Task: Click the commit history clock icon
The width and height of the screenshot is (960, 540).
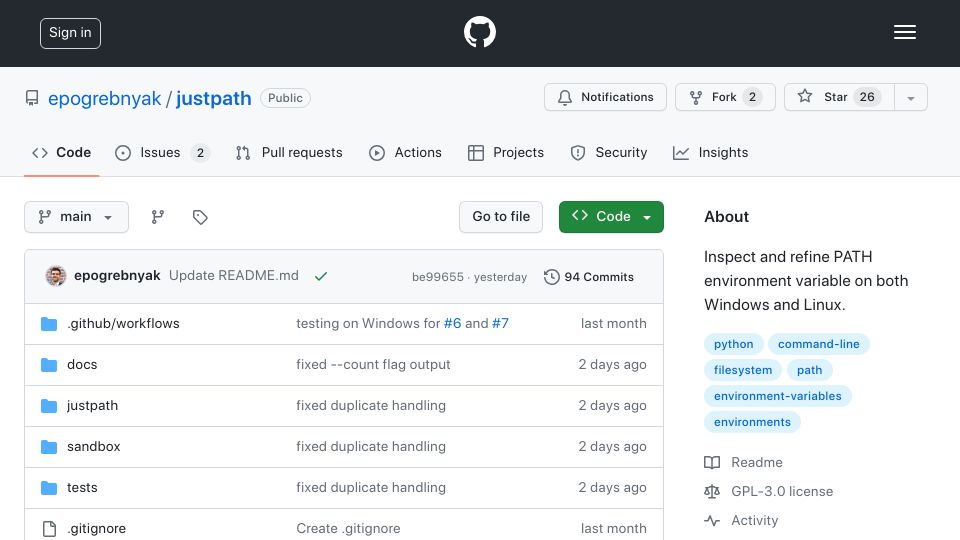Action: pyautogui.click(x=551, y=277)
